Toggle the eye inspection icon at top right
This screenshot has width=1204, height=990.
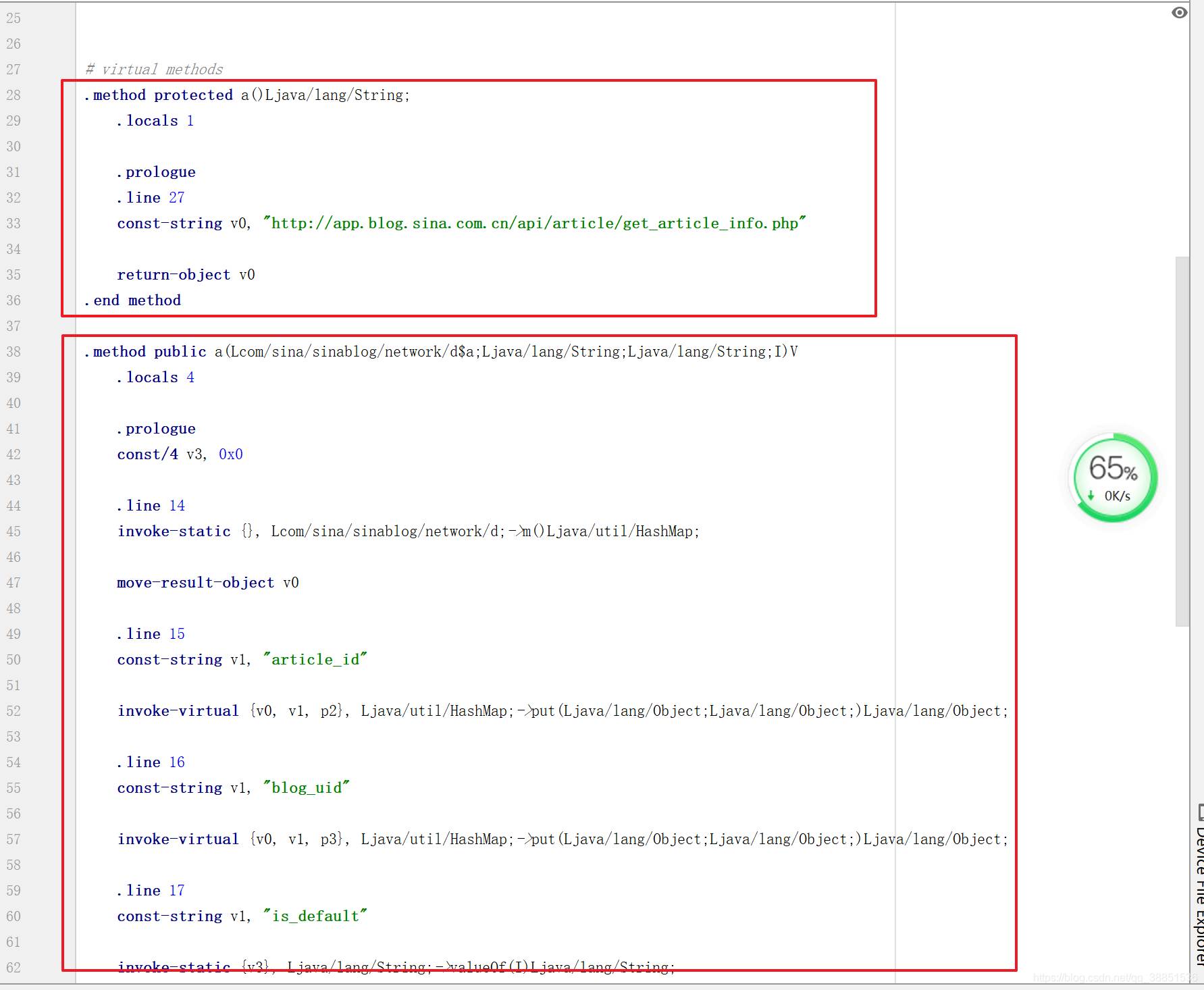1179,13
